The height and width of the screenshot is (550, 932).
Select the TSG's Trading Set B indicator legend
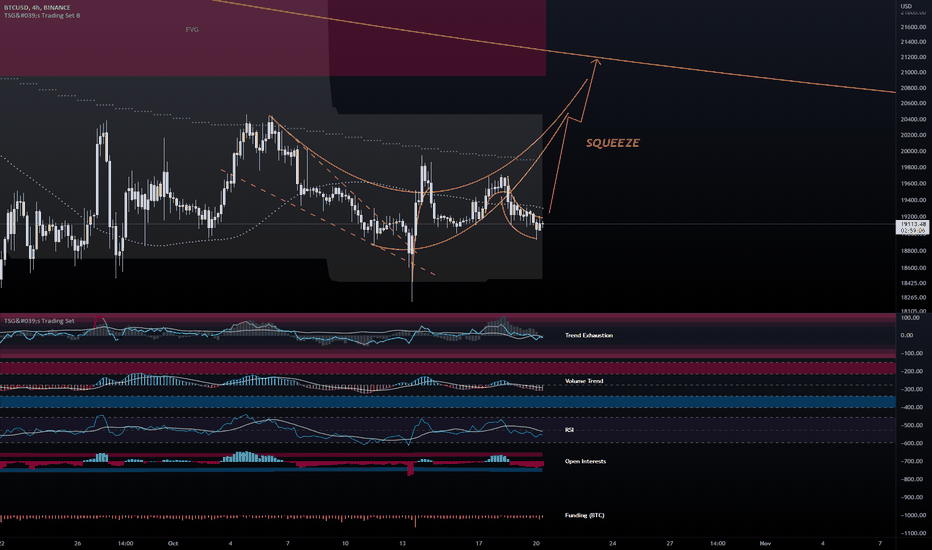point(42,15)
